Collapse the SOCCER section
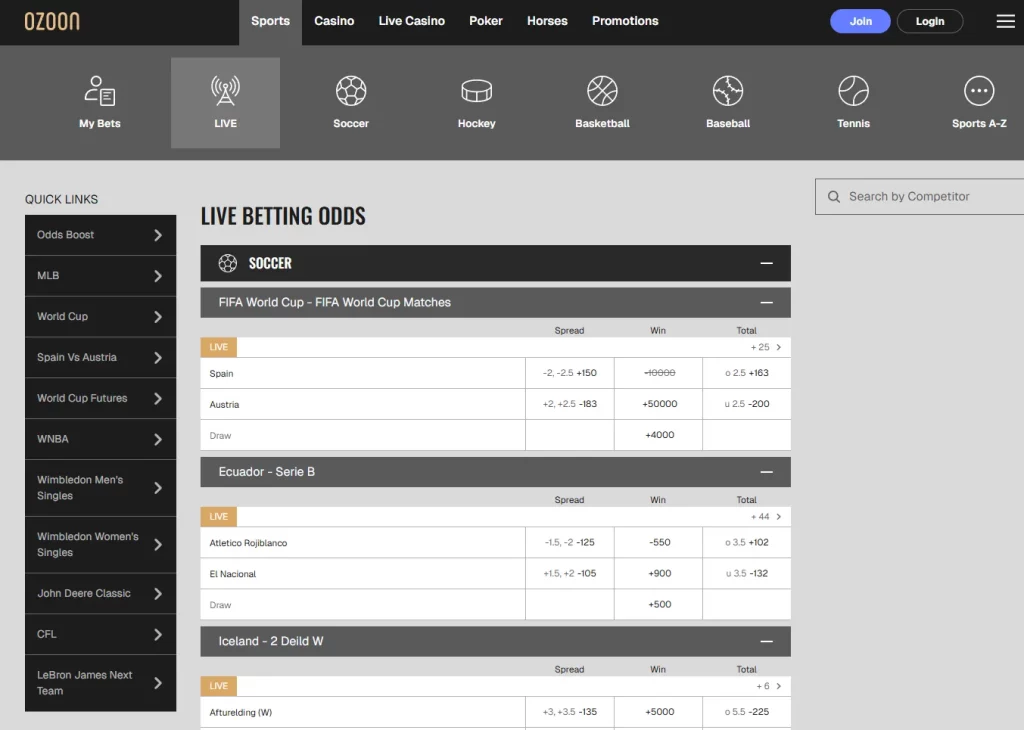Image resolution: width=1024 pixels, height=730 pixels. point(767,263)
